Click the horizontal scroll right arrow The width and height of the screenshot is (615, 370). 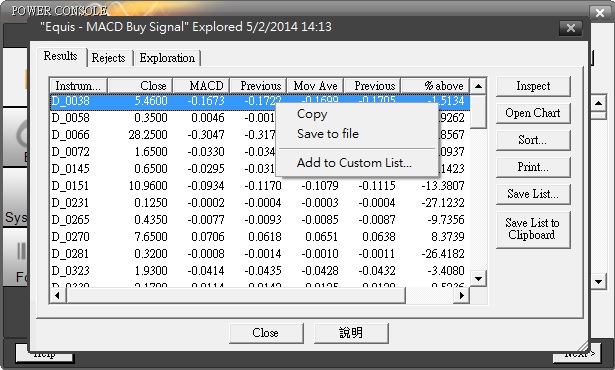click(462, 295)
